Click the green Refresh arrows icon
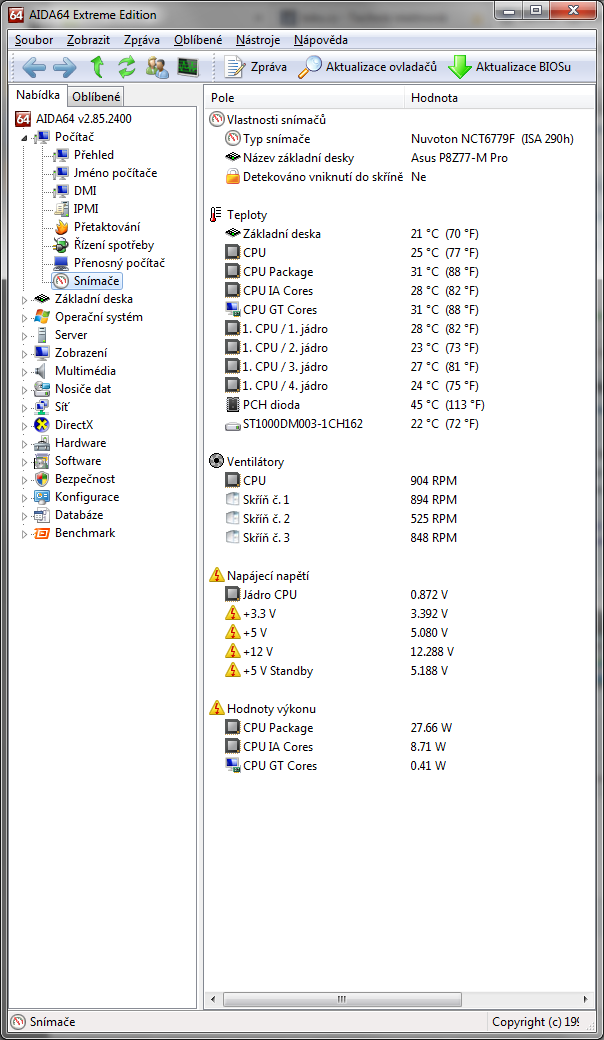This screenshot has width=604, height=1040. pyautogui.click(x=127, y=66)
